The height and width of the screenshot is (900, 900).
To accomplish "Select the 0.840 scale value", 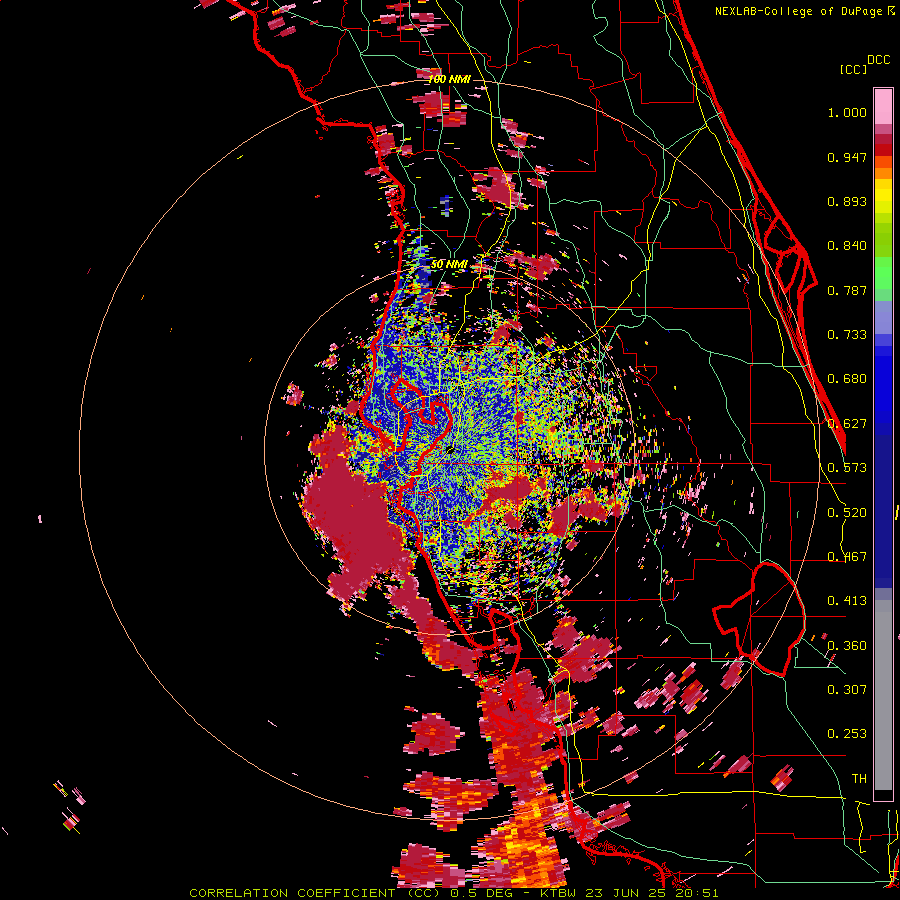I will pos(847,246).
